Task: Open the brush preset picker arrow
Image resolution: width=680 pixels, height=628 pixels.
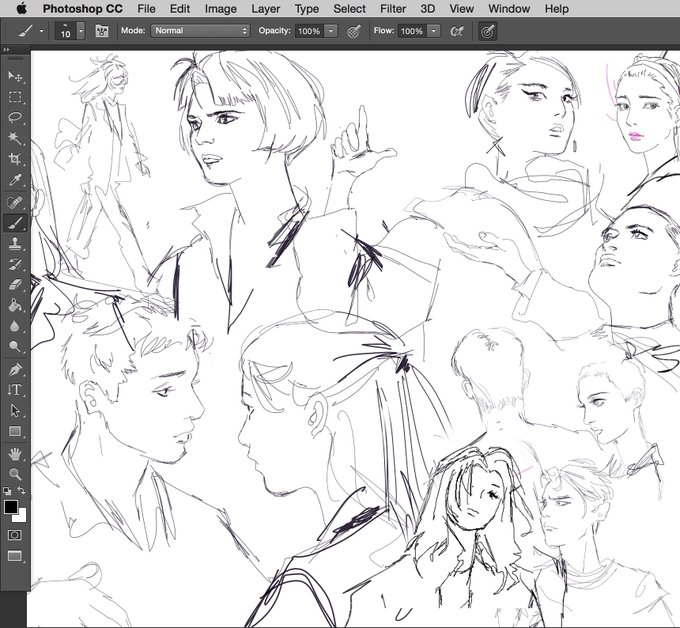Action: pos(81,31)
